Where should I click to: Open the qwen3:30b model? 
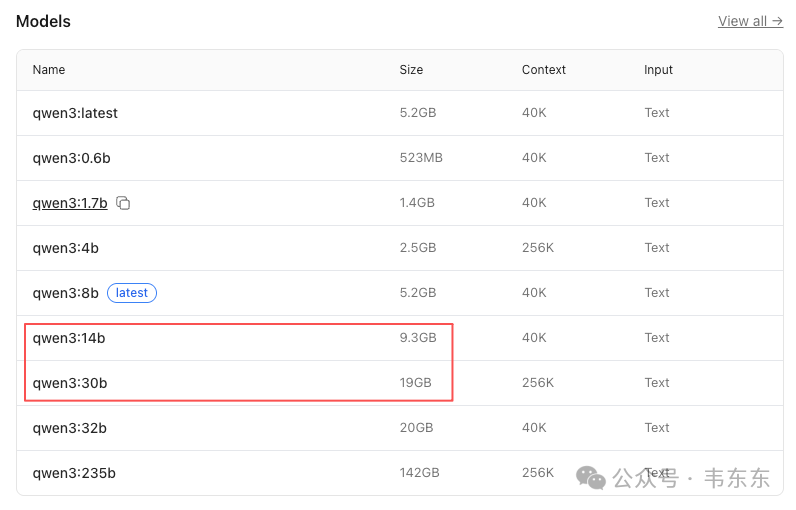pyautogui.click(x=70, y=383)
